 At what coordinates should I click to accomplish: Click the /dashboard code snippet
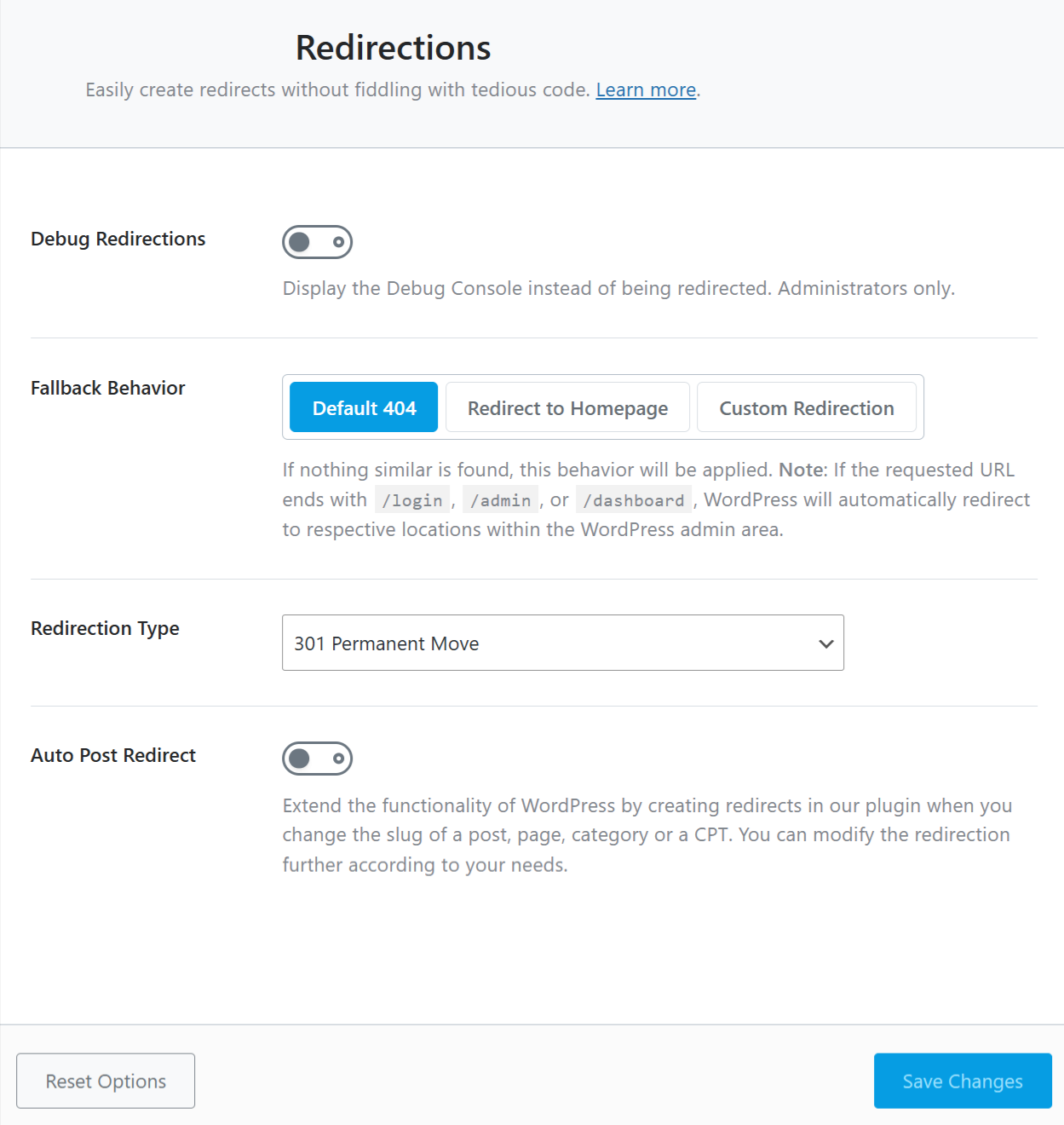[x=634, y=500]
